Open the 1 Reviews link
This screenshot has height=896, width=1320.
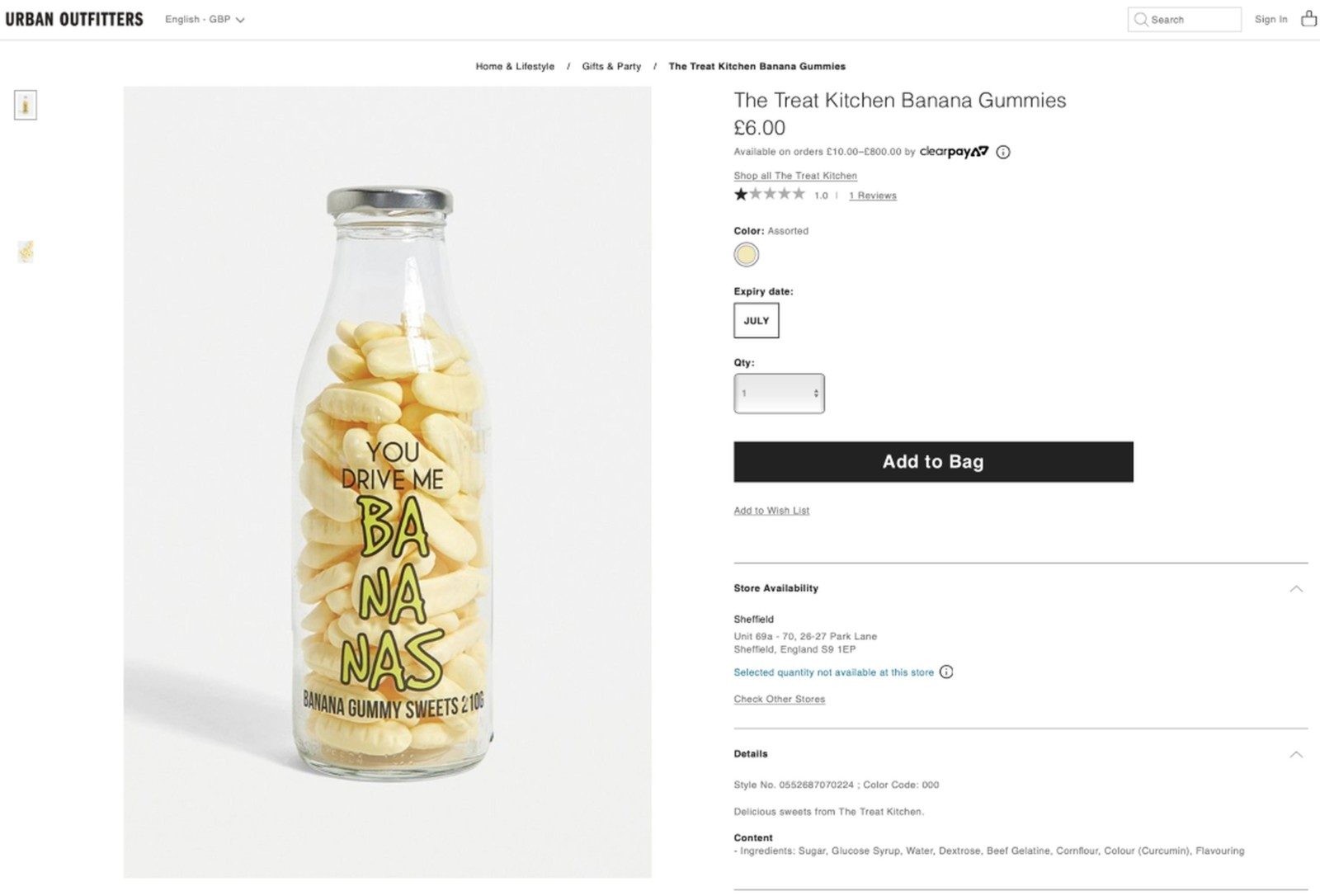tap(873, 196)
